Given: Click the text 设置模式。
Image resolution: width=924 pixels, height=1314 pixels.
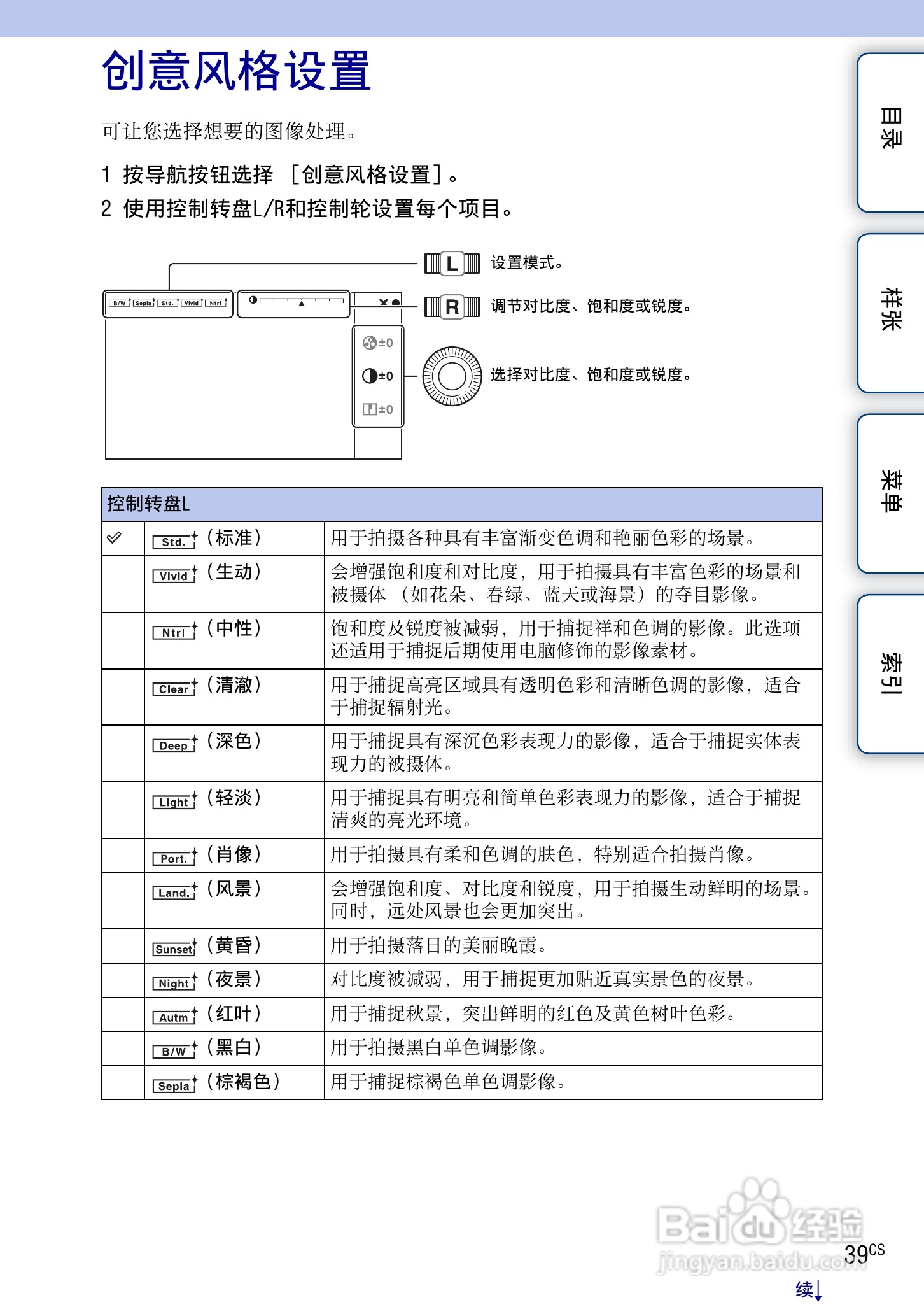Looking at the screenshot, I should (527, 263).
